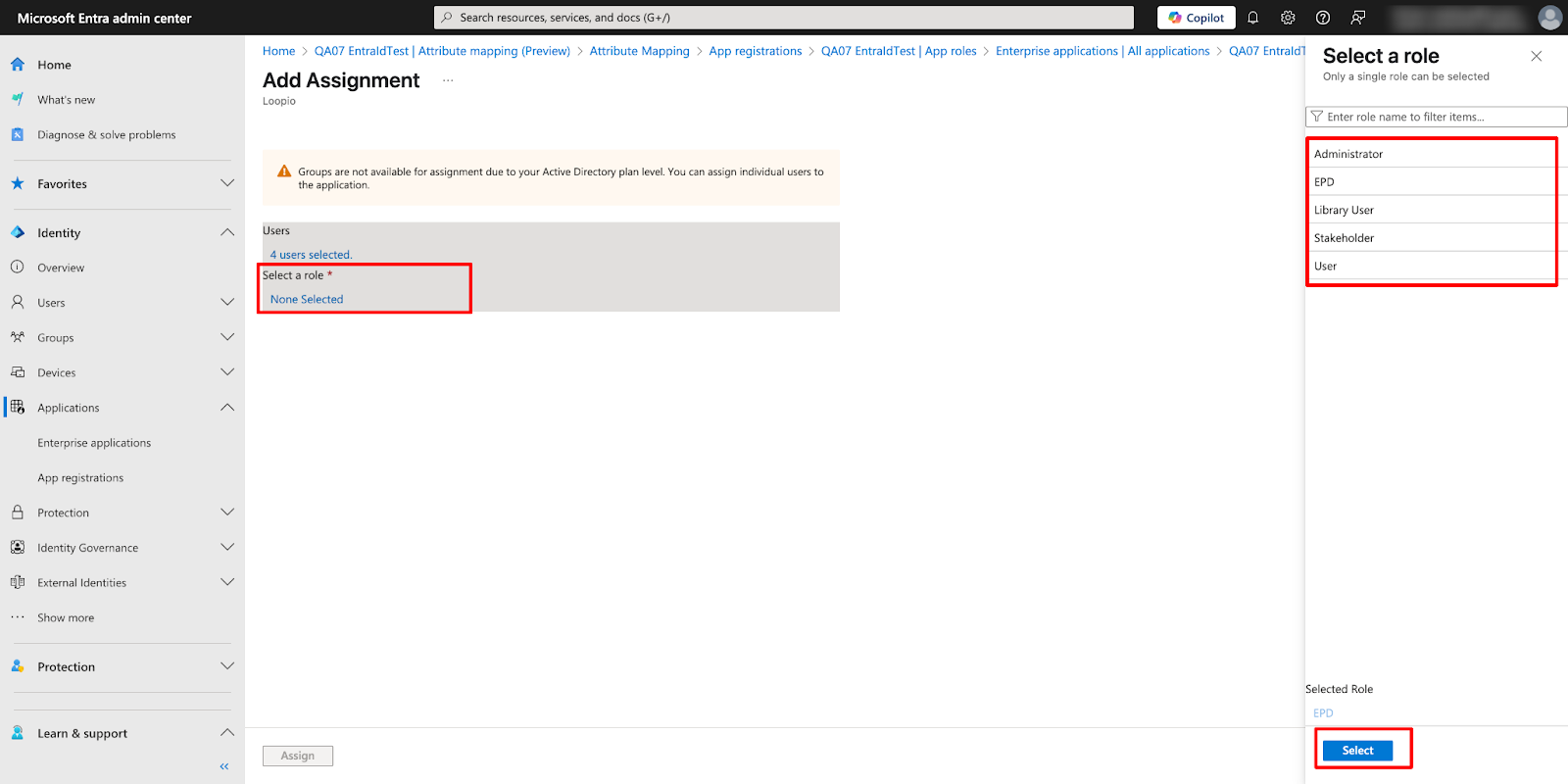The image size is (1568, 784).
Task: Click the Identity diamond icon
Action: (x=18, y=233)
